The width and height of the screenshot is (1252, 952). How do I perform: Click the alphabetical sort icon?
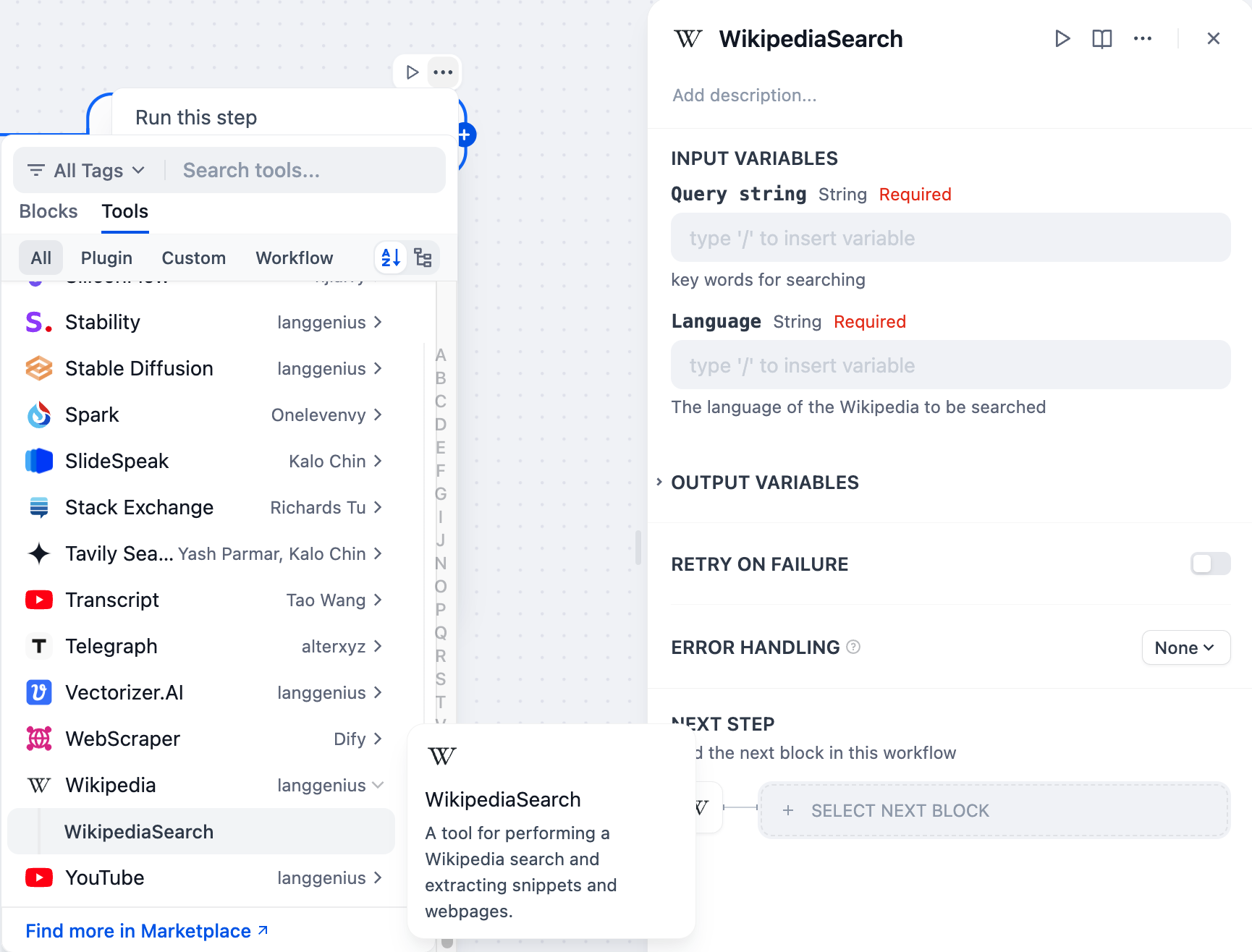pos(391,258)
